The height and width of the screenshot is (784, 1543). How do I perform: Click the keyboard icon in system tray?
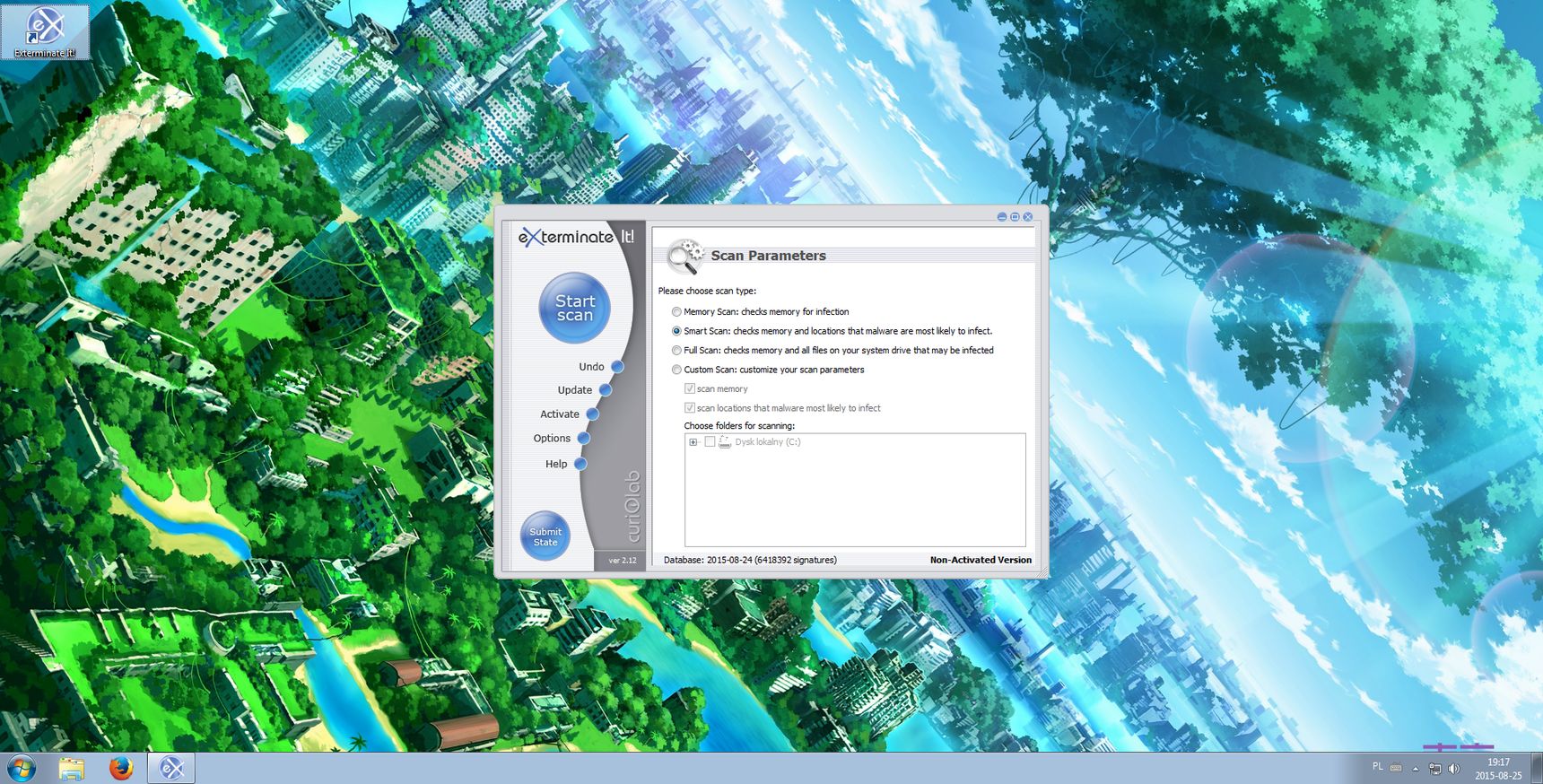tap(1396, 768)
